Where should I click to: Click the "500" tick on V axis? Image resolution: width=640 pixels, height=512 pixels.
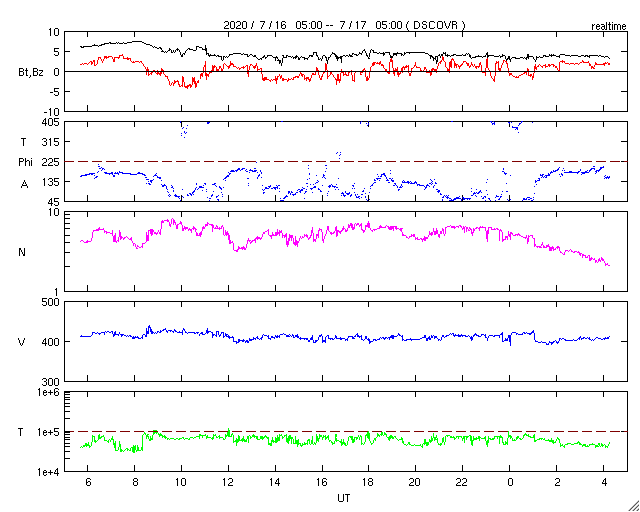[x=52, y=302]
